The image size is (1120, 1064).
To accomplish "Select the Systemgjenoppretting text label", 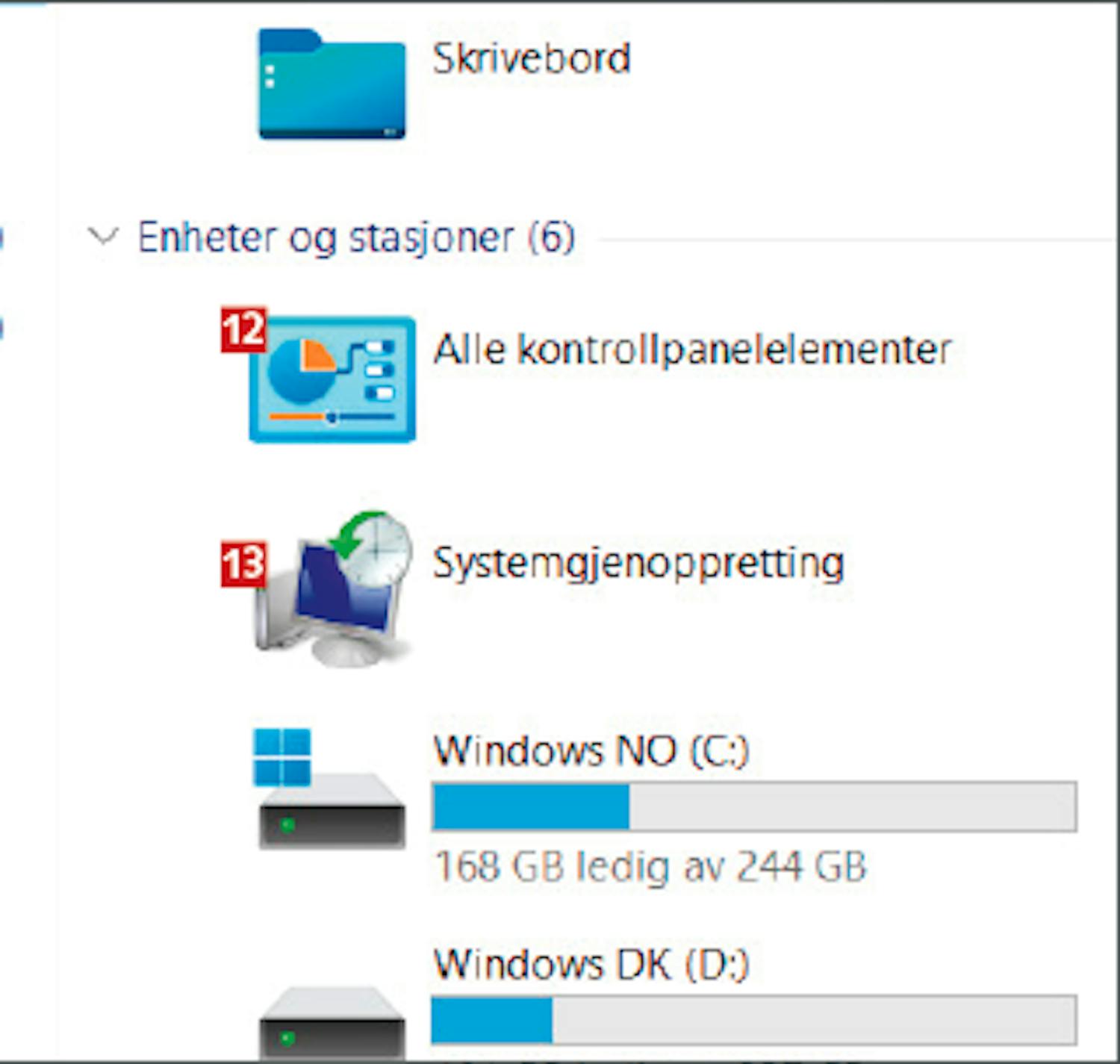I will coord(638,563).
